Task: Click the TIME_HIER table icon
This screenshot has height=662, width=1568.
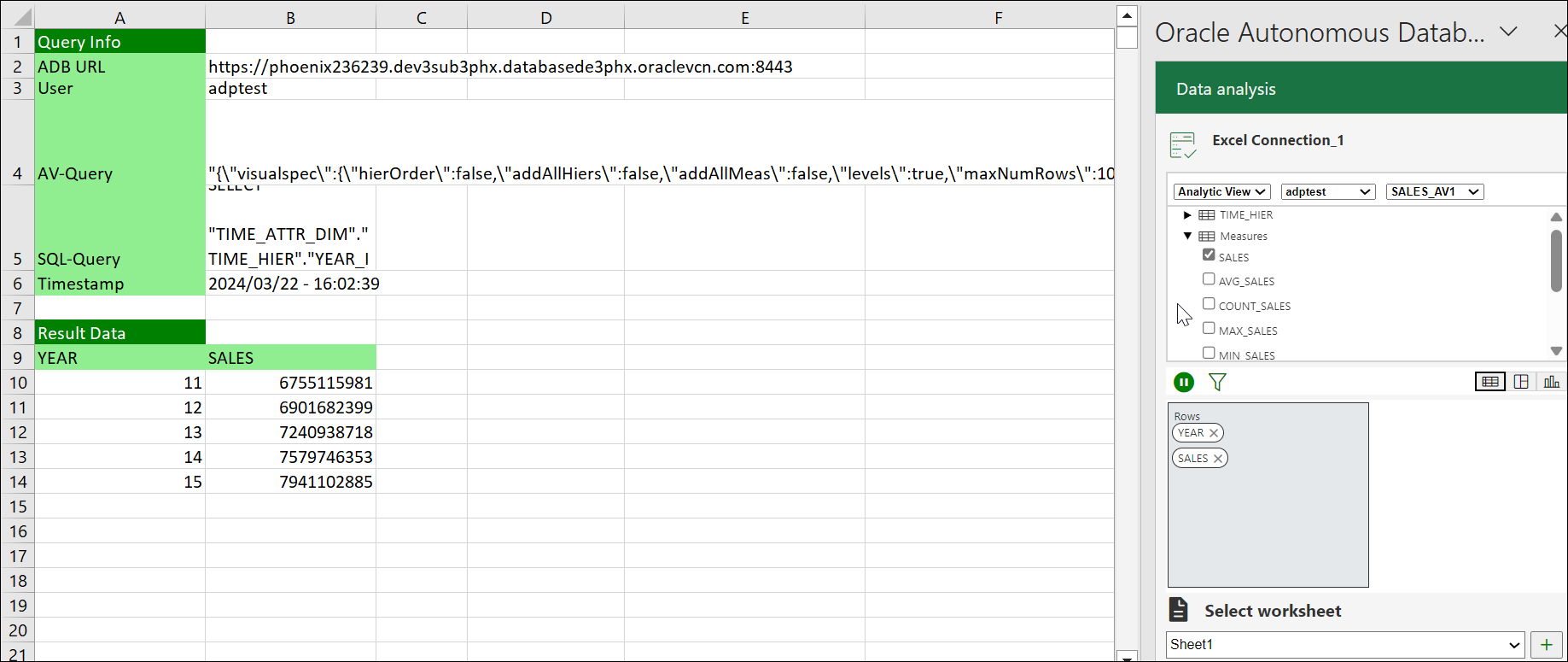Action: [x=1207, y=215]
